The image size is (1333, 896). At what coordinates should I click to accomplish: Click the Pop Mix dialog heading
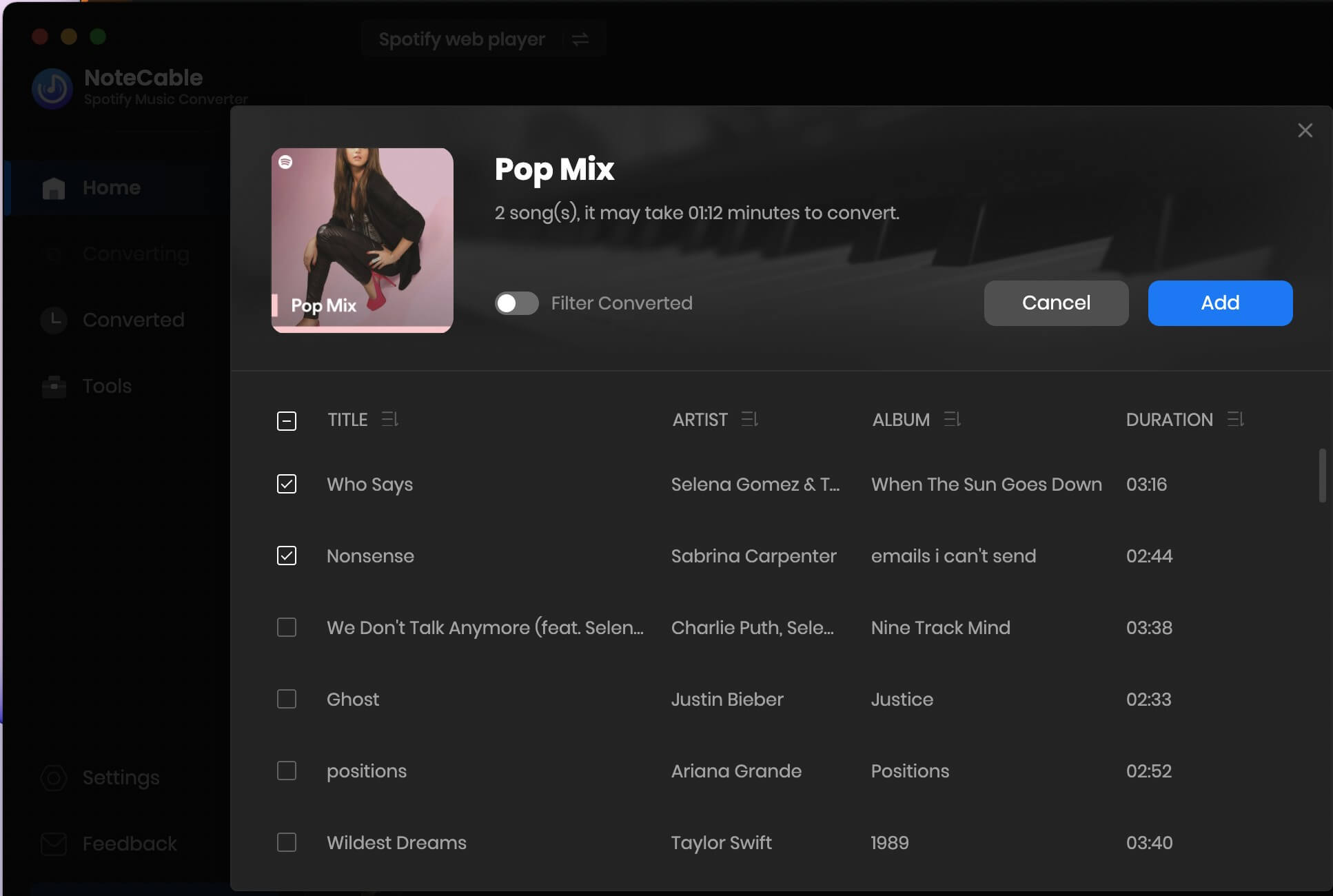554,170
